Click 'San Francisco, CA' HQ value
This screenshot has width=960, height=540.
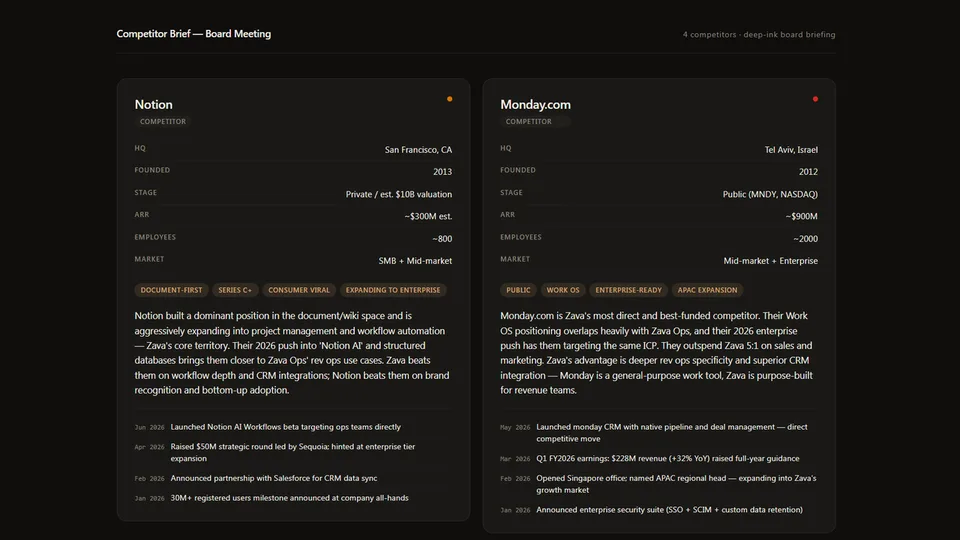418,149
